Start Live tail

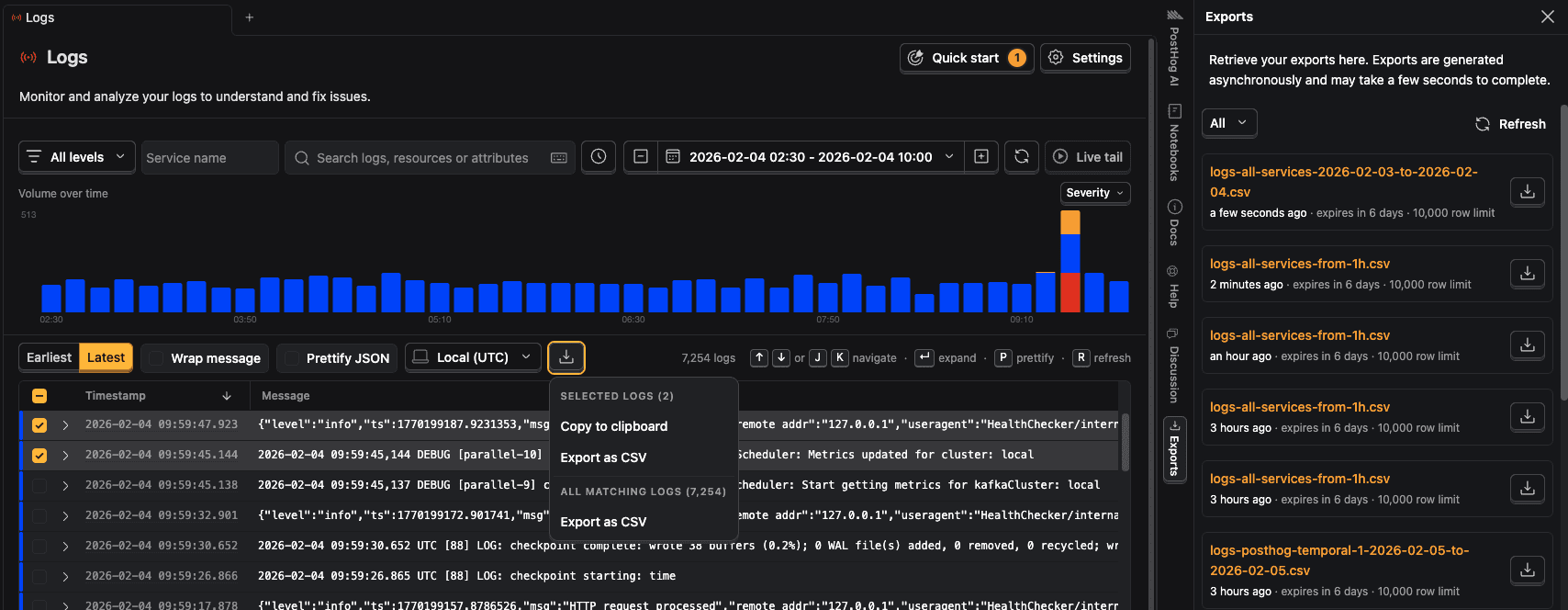coord(1088,157)
